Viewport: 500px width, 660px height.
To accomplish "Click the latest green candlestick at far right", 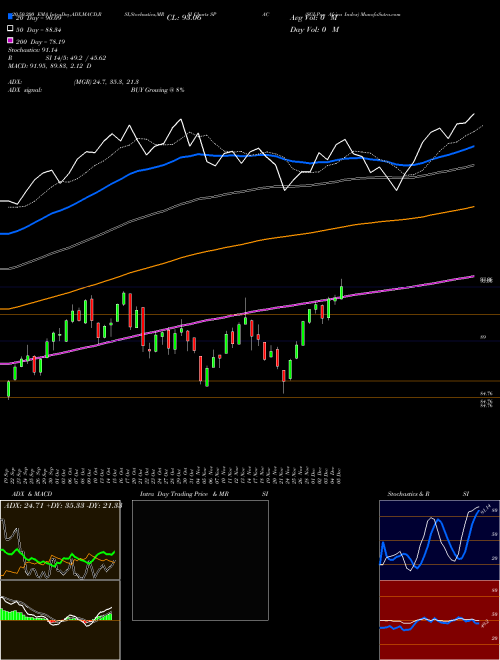I will [x=341, y=292].
